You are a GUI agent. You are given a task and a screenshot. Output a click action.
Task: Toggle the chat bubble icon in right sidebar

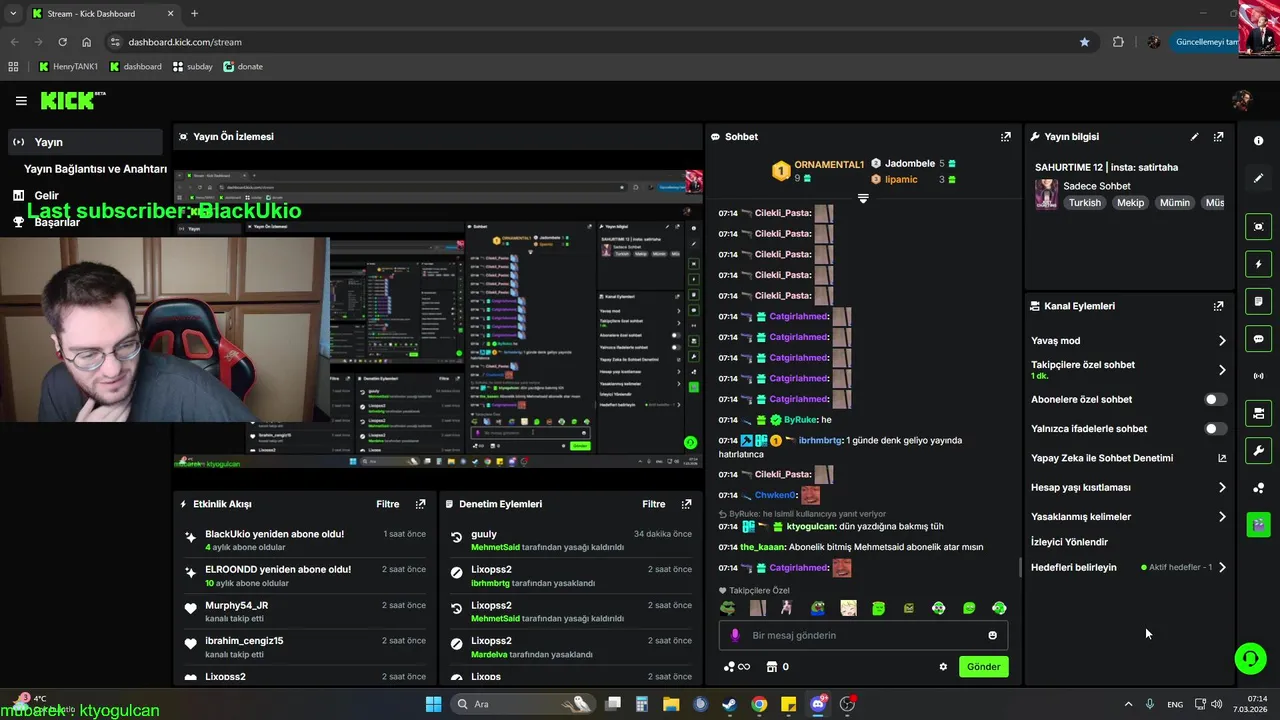(1258, 338)
